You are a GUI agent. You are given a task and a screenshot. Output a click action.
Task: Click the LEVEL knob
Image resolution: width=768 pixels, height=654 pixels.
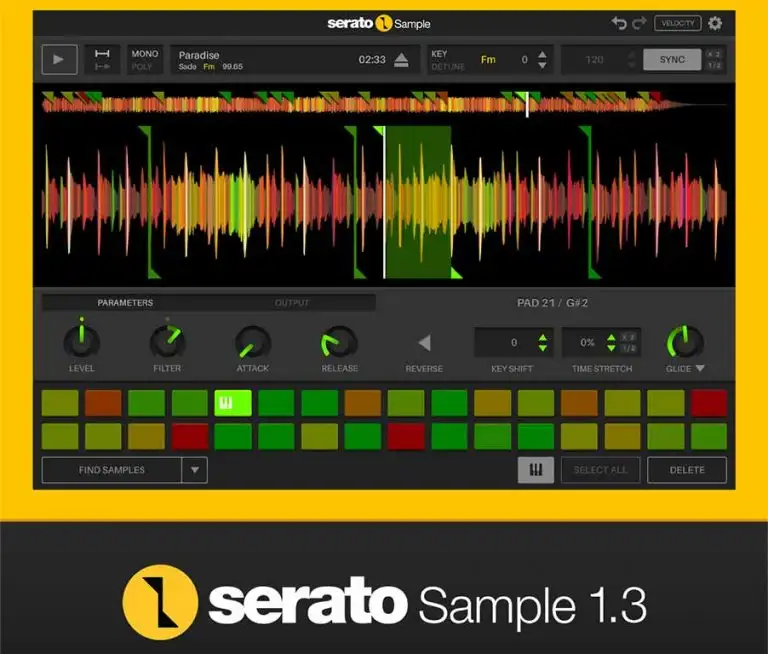coord(82,341)
